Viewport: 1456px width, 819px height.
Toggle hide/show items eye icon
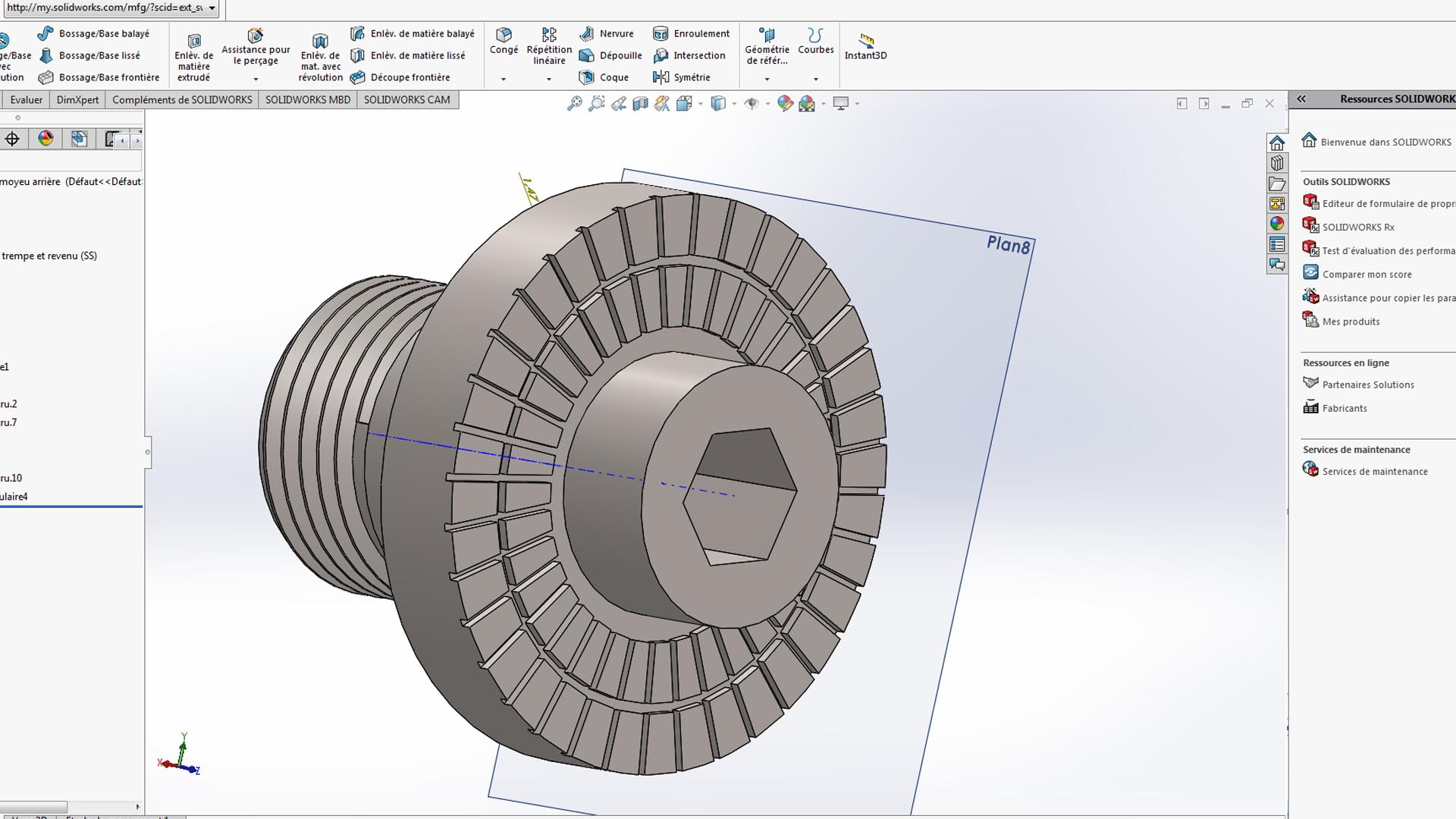pos(752,104)
